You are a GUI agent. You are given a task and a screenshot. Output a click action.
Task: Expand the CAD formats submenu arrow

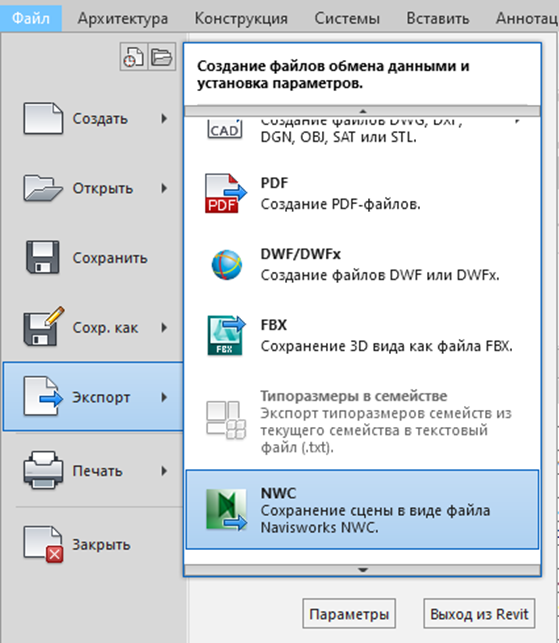point(517,121)
